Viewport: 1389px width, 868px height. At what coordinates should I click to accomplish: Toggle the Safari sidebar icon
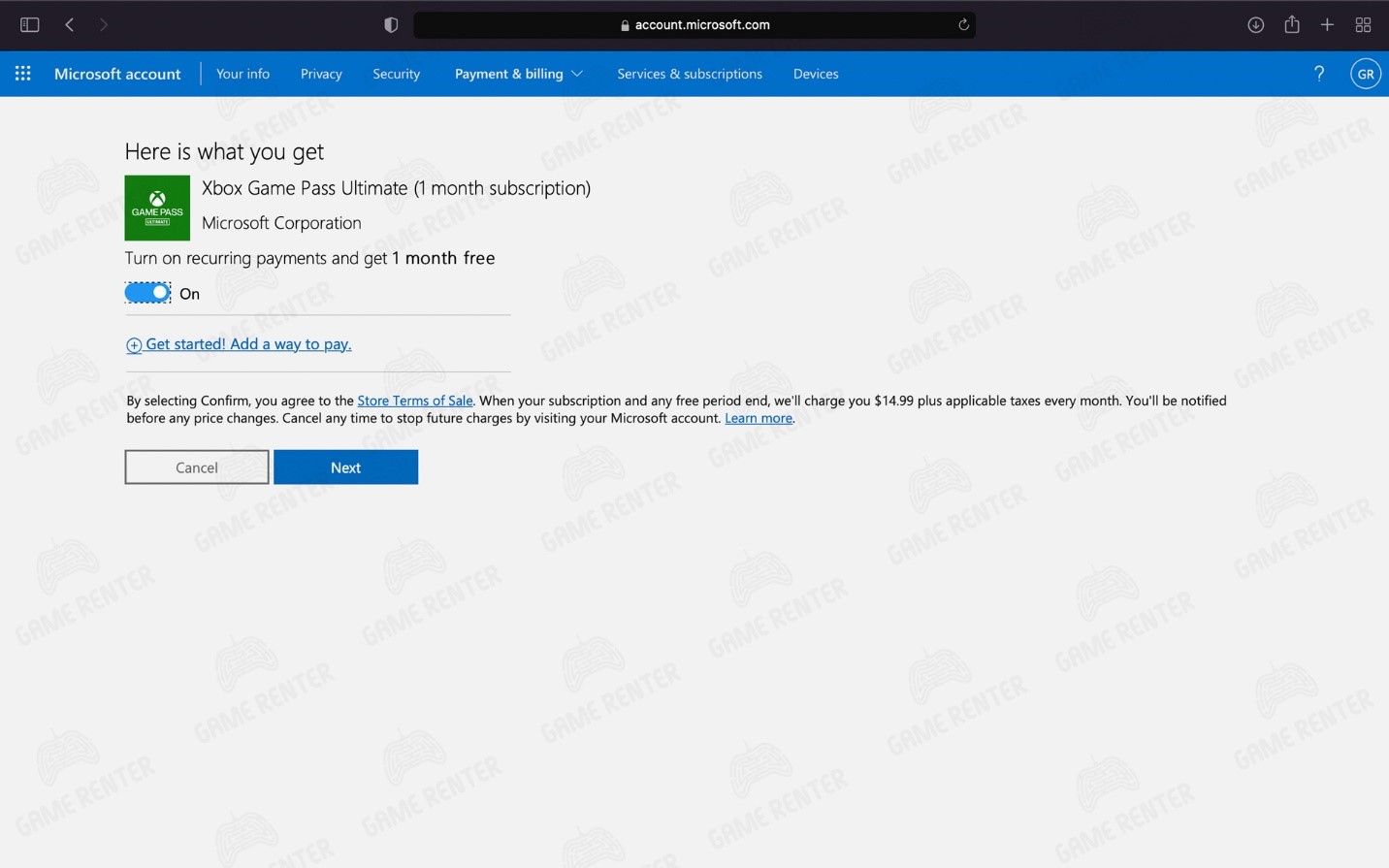point(29,24)
